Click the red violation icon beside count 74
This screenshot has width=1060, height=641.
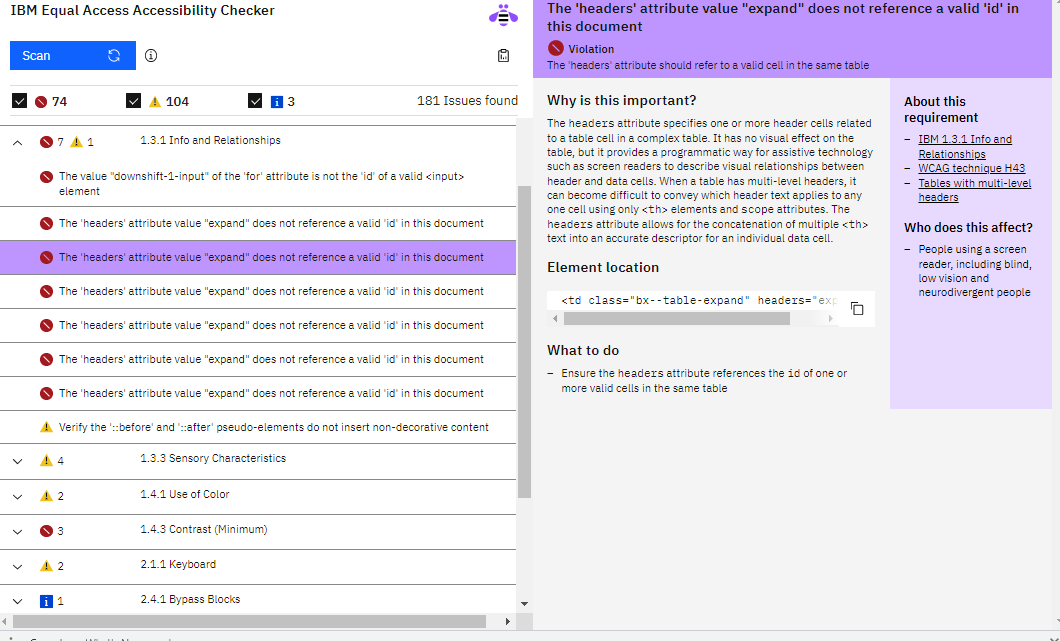(41, 101)
